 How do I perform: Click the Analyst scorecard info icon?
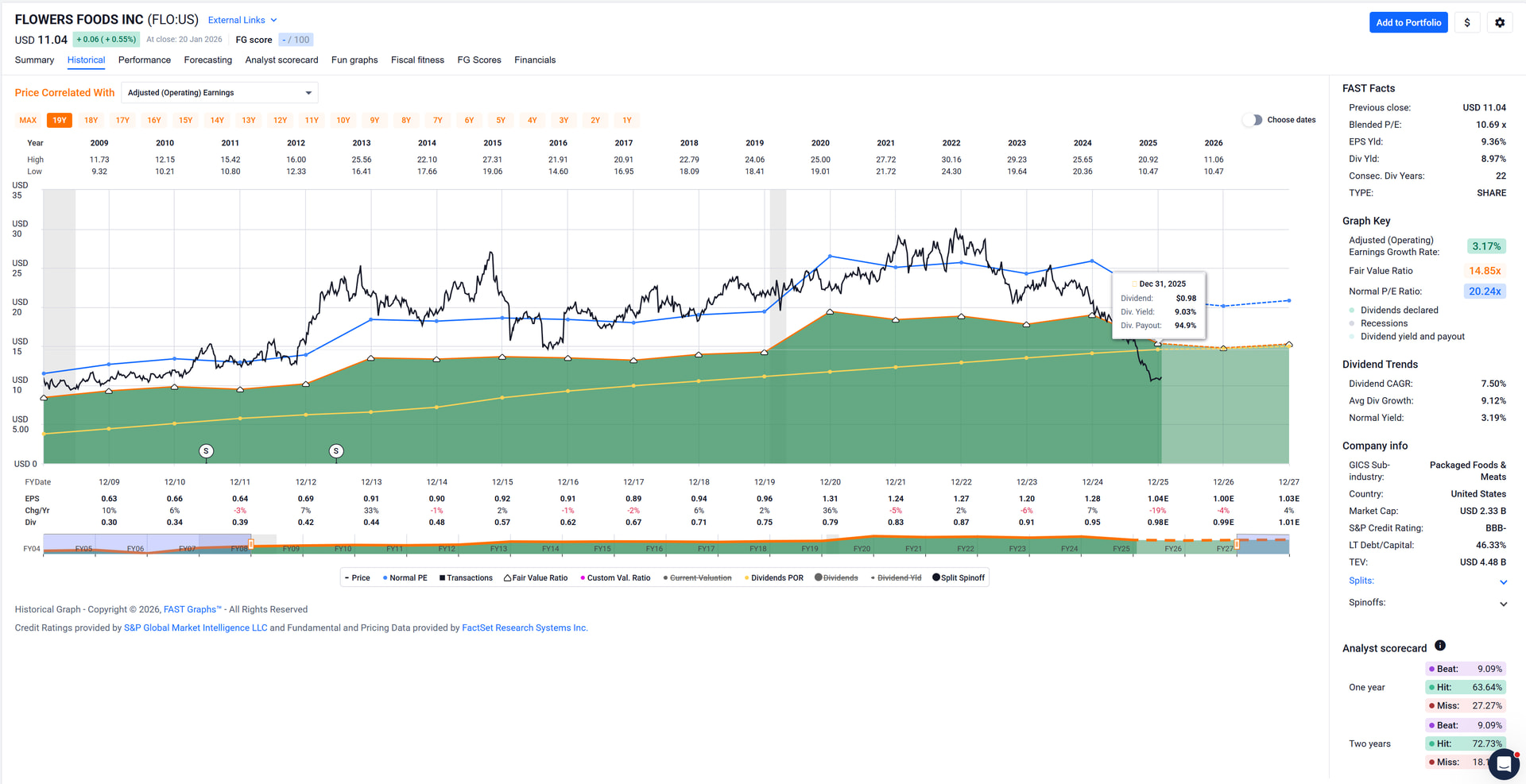pyautogui.click(x=1439, y=646)
